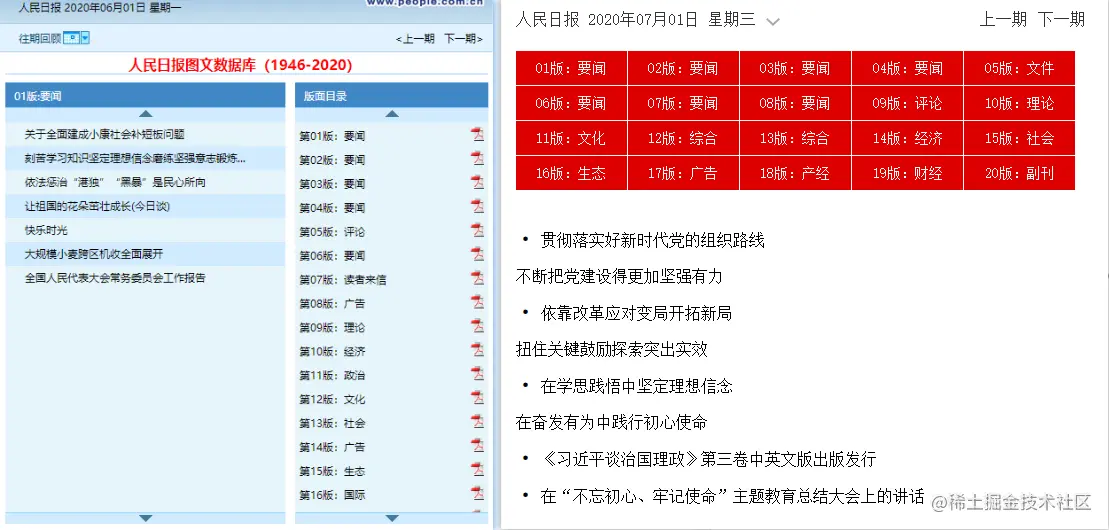Select red tab 18版：产经
This screenshot has width=1109, height=530.
795,173
